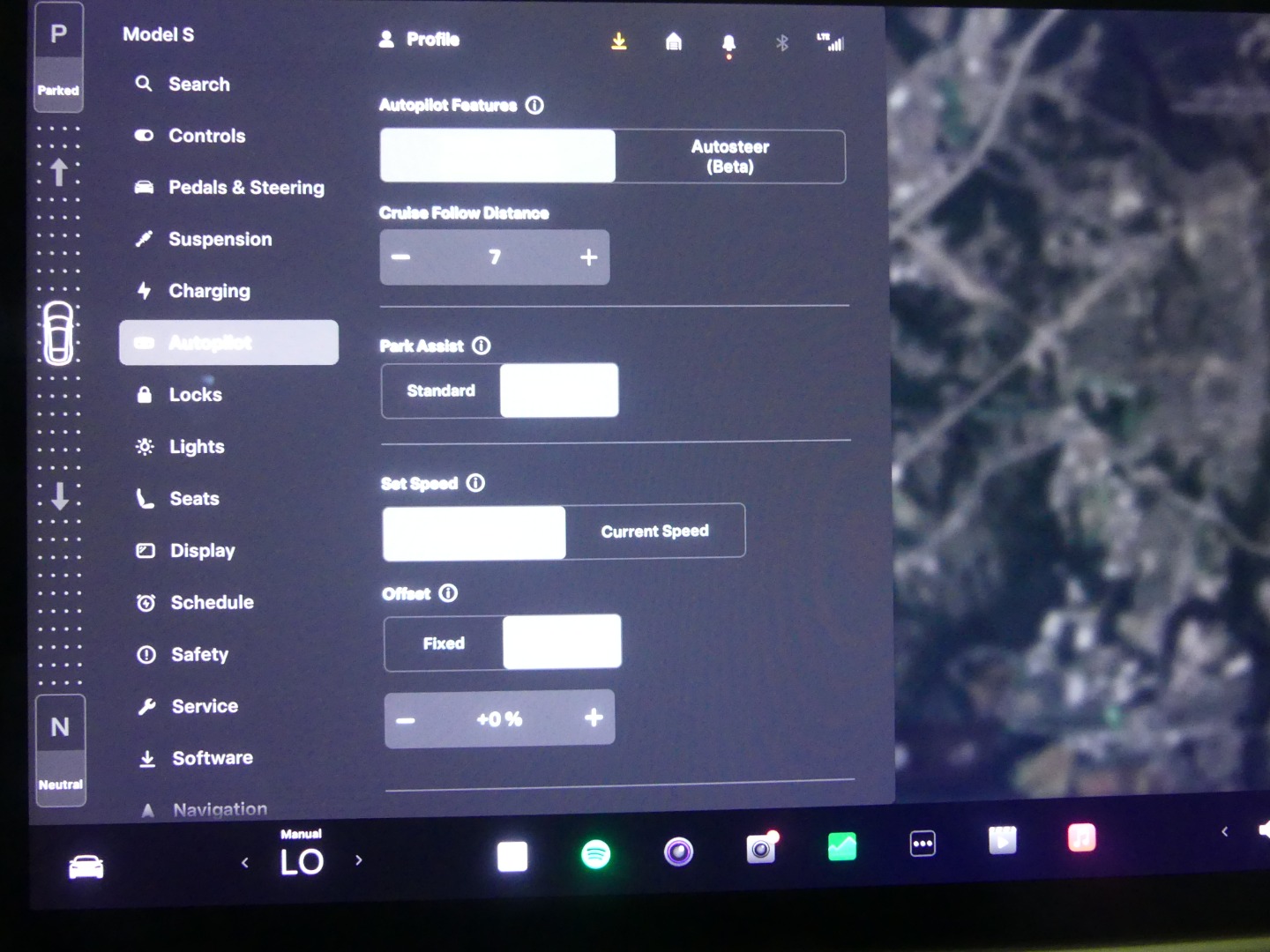
Task: Show info for Autopilot Features
Action: [x=534, y=105]
